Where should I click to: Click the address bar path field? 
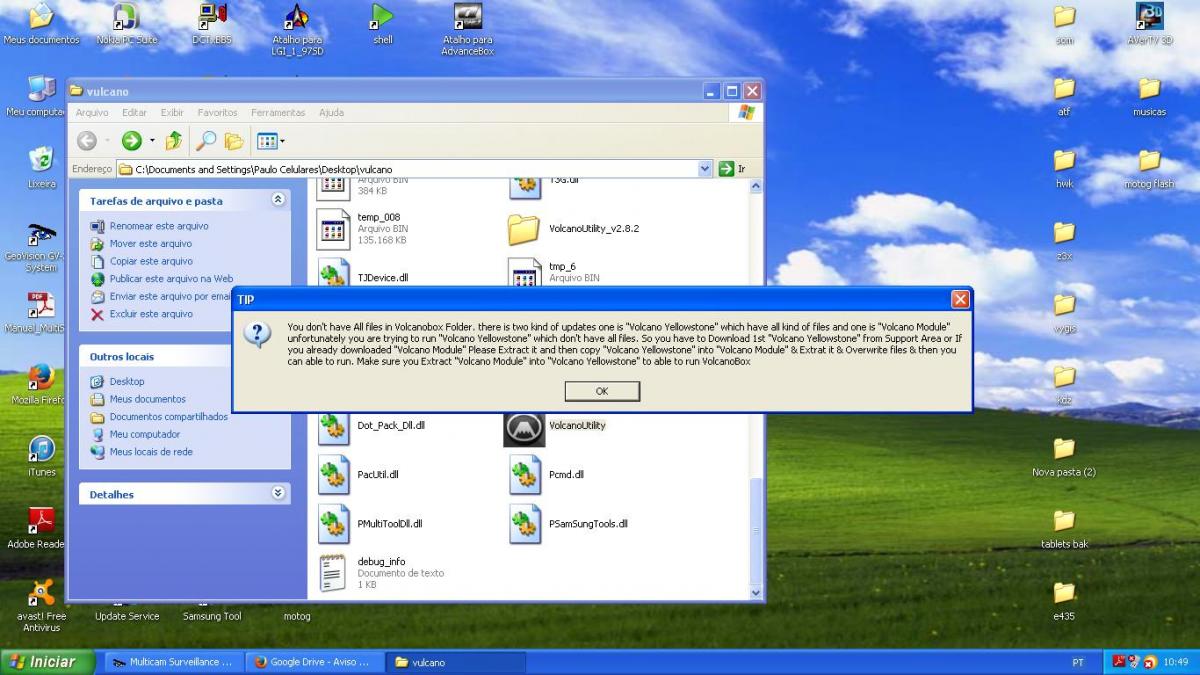click(414, 169)
